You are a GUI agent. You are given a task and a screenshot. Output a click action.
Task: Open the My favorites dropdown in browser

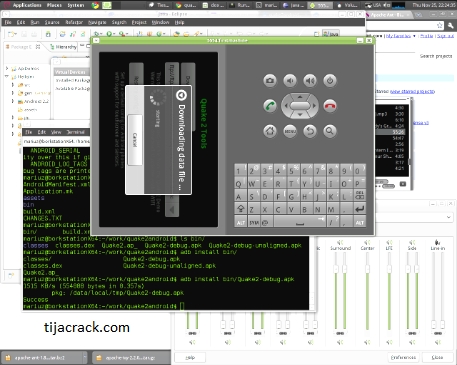[414, 36]
